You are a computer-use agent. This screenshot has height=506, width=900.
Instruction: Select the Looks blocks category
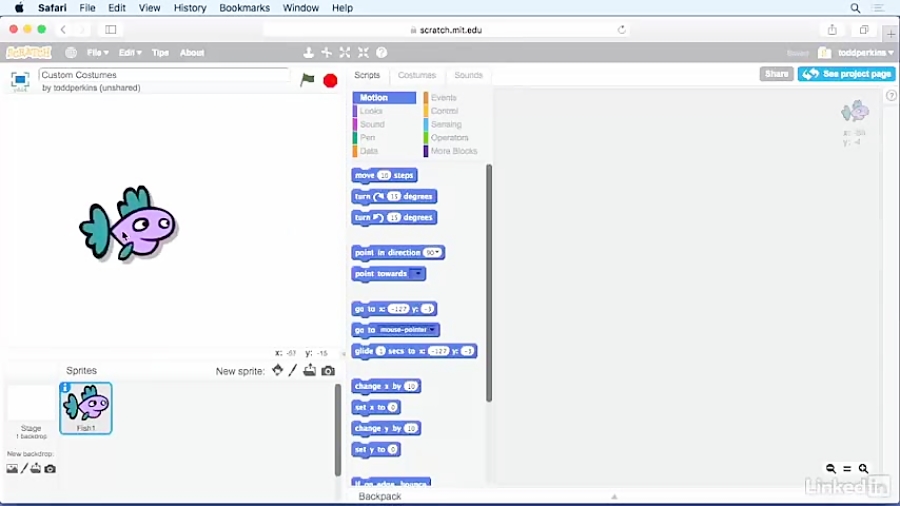(370, 111)
